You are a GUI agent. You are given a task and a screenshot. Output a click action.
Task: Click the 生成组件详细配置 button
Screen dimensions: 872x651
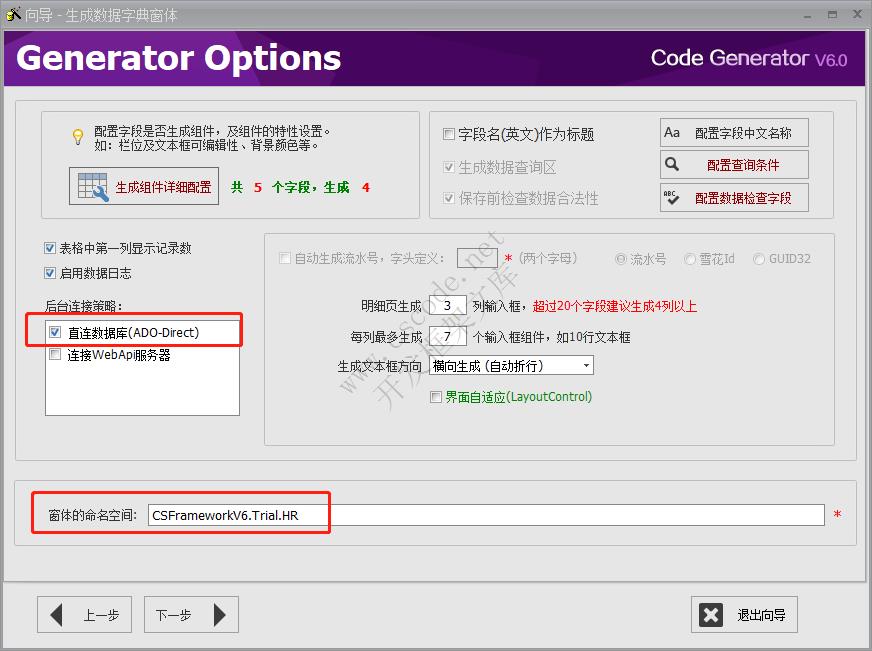(145, 186)
